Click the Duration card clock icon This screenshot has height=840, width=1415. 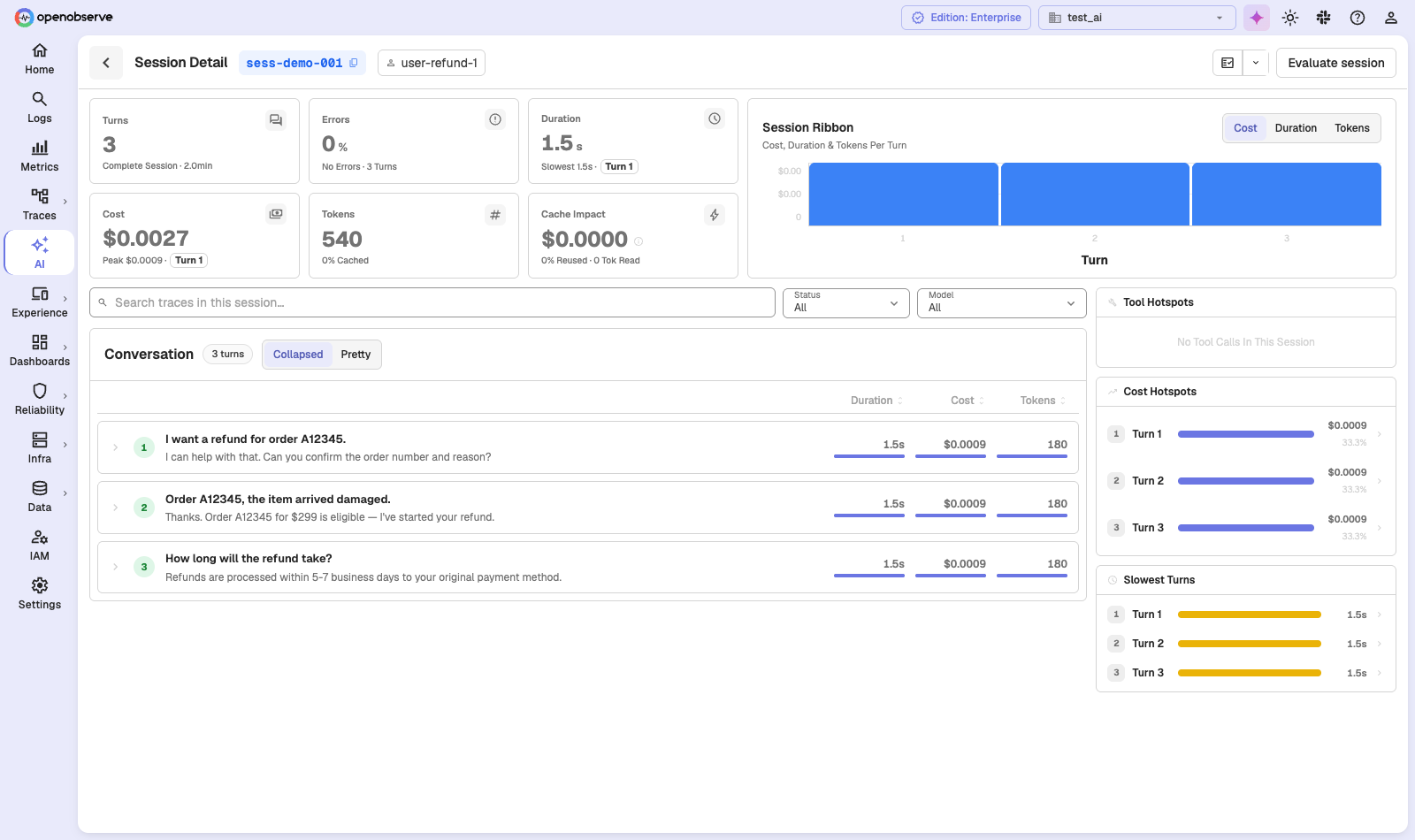[x=715, y=118]
